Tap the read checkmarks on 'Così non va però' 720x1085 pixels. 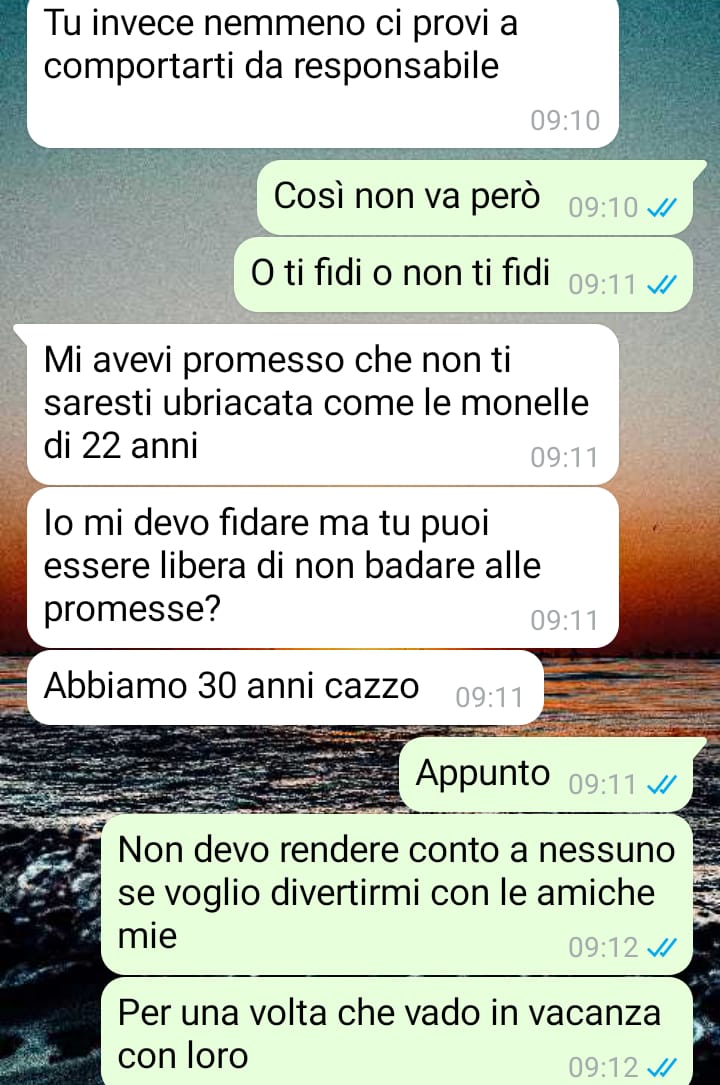661,207
